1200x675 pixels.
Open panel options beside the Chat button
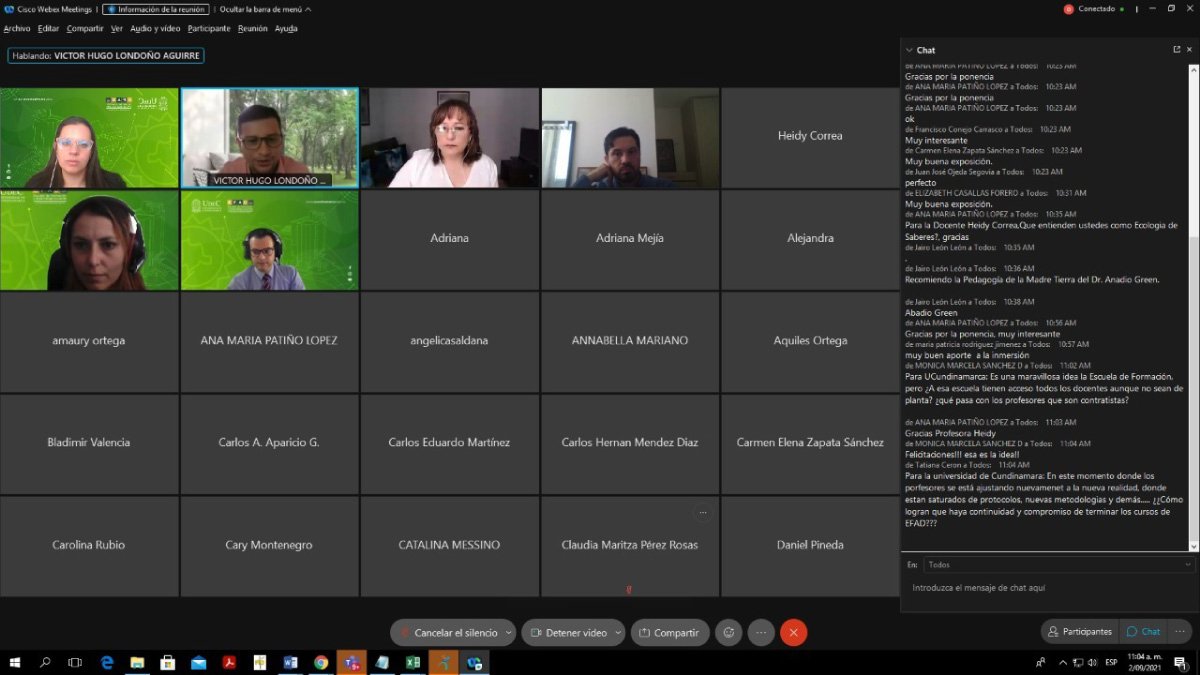coord(1180,631)
